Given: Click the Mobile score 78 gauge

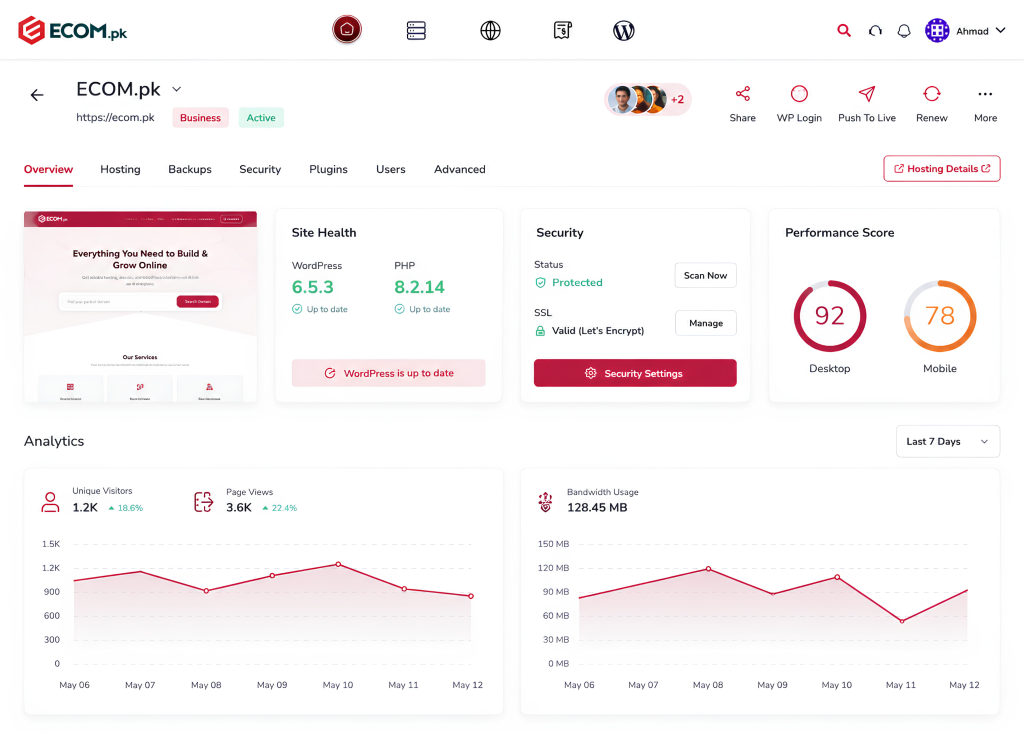Looking at the screenshot, I should coord(940,316).
